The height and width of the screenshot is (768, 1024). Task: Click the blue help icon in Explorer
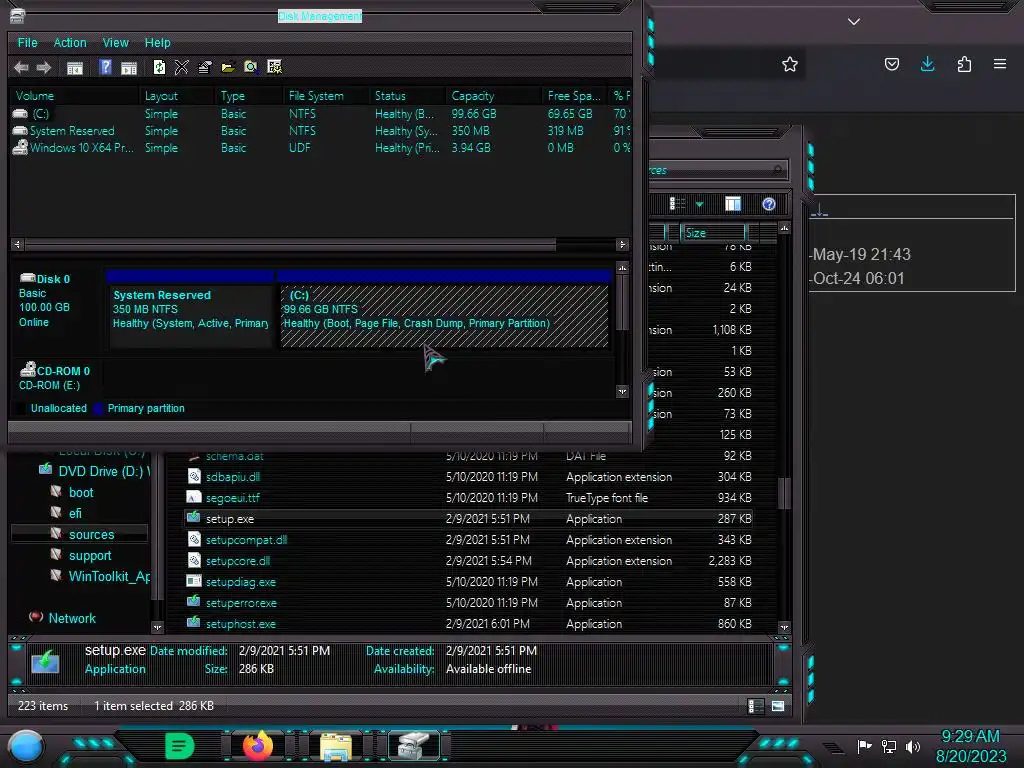tap(769, 204)
